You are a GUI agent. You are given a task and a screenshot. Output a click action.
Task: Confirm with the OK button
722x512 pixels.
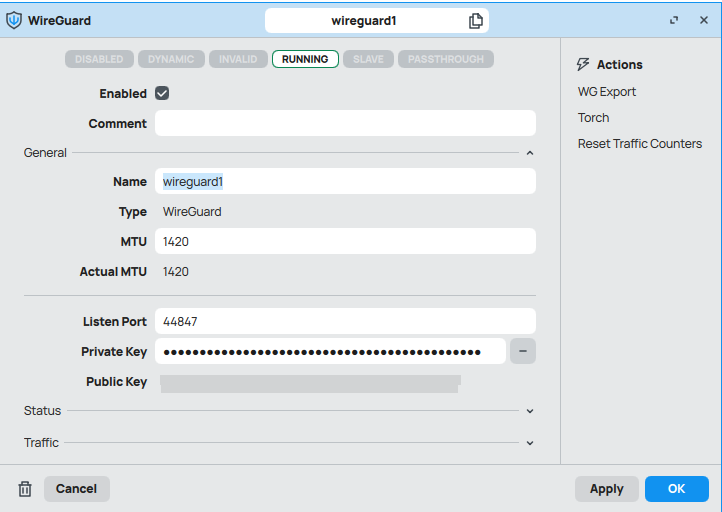(x=676, y=489)
